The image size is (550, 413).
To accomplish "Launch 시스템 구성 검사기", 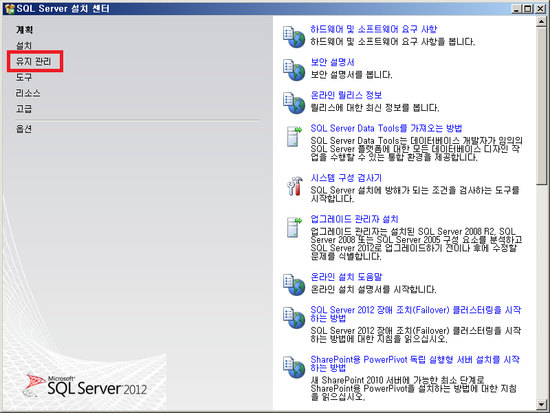I will pyautogui.click(x=346, y=178).
